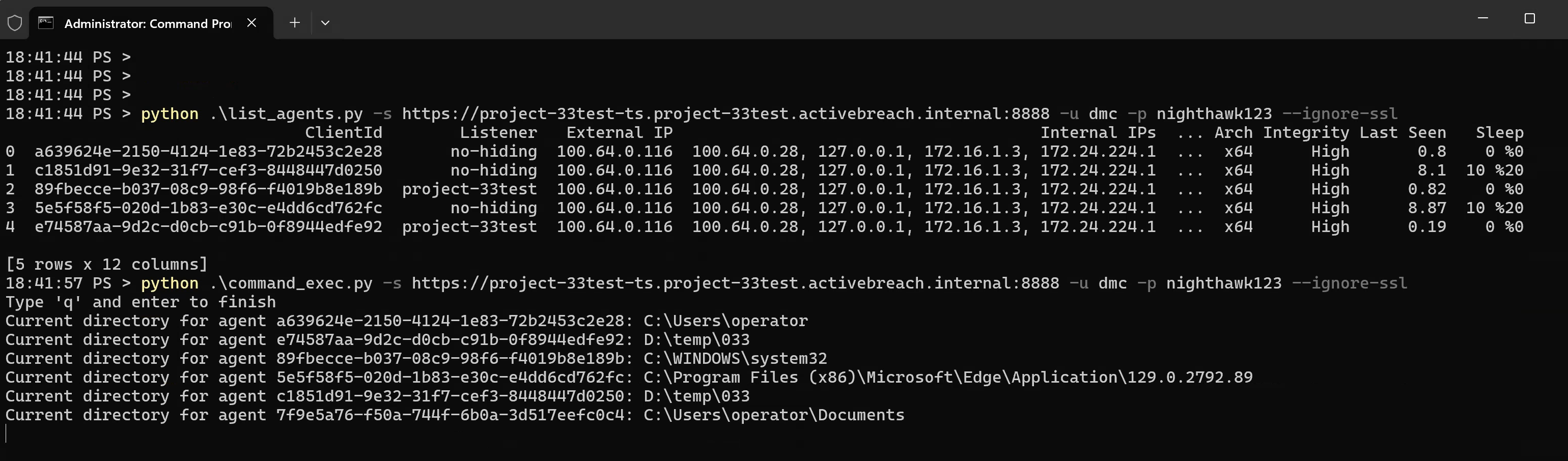The width and height of the screenshot is (1568, 461).
Task: Click the project-33test listener in row 4
Action: [469, 227]
